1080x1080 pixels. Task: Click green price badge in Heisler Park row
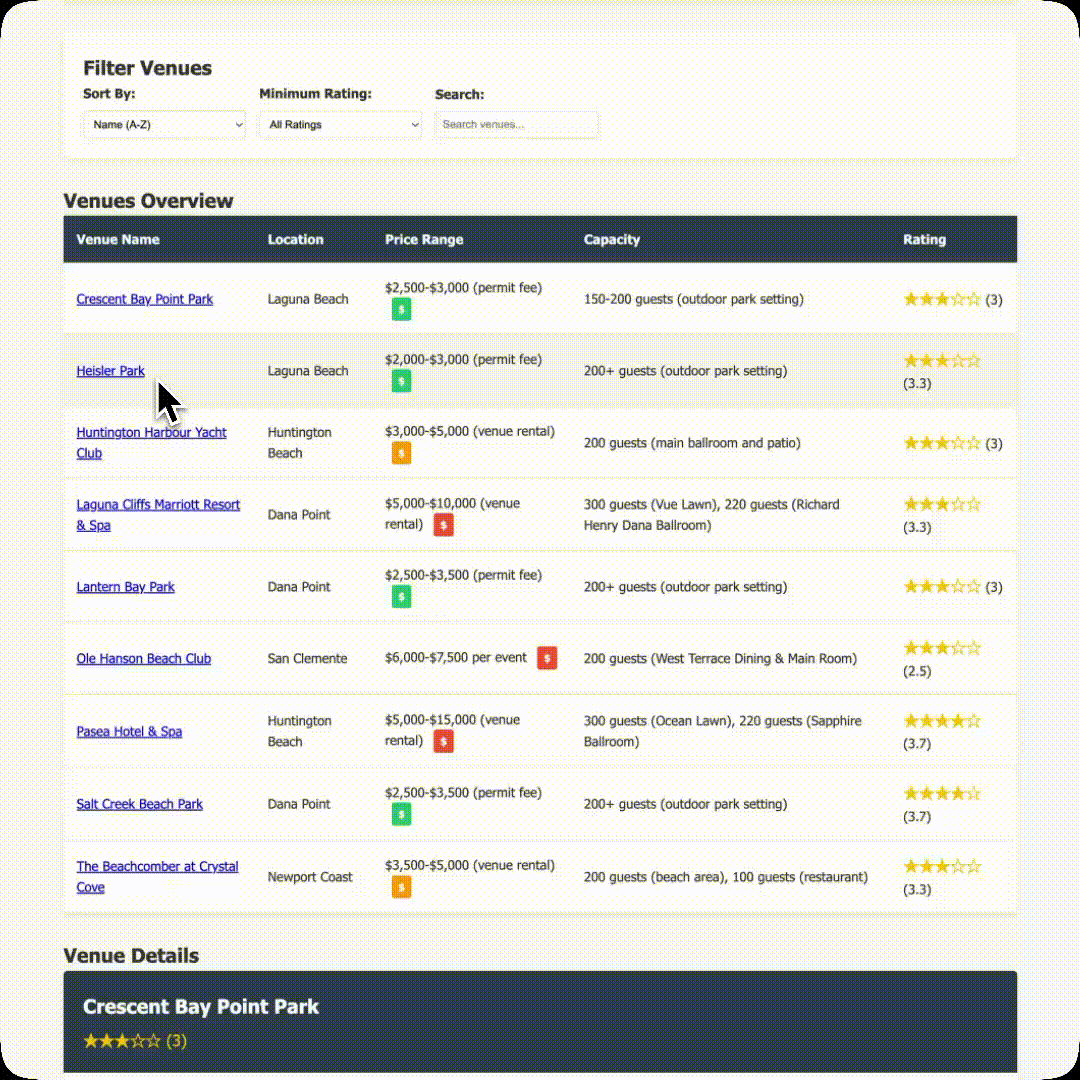coord(401,381)
